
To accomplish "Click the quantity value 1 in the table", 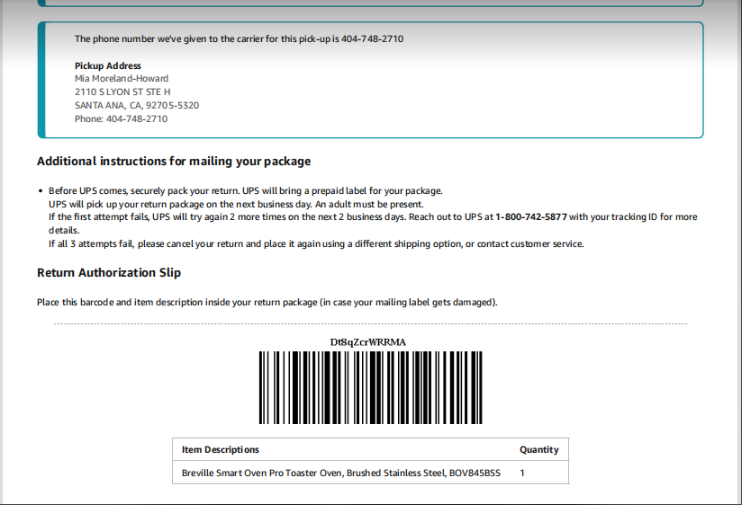I will [522, 473].
